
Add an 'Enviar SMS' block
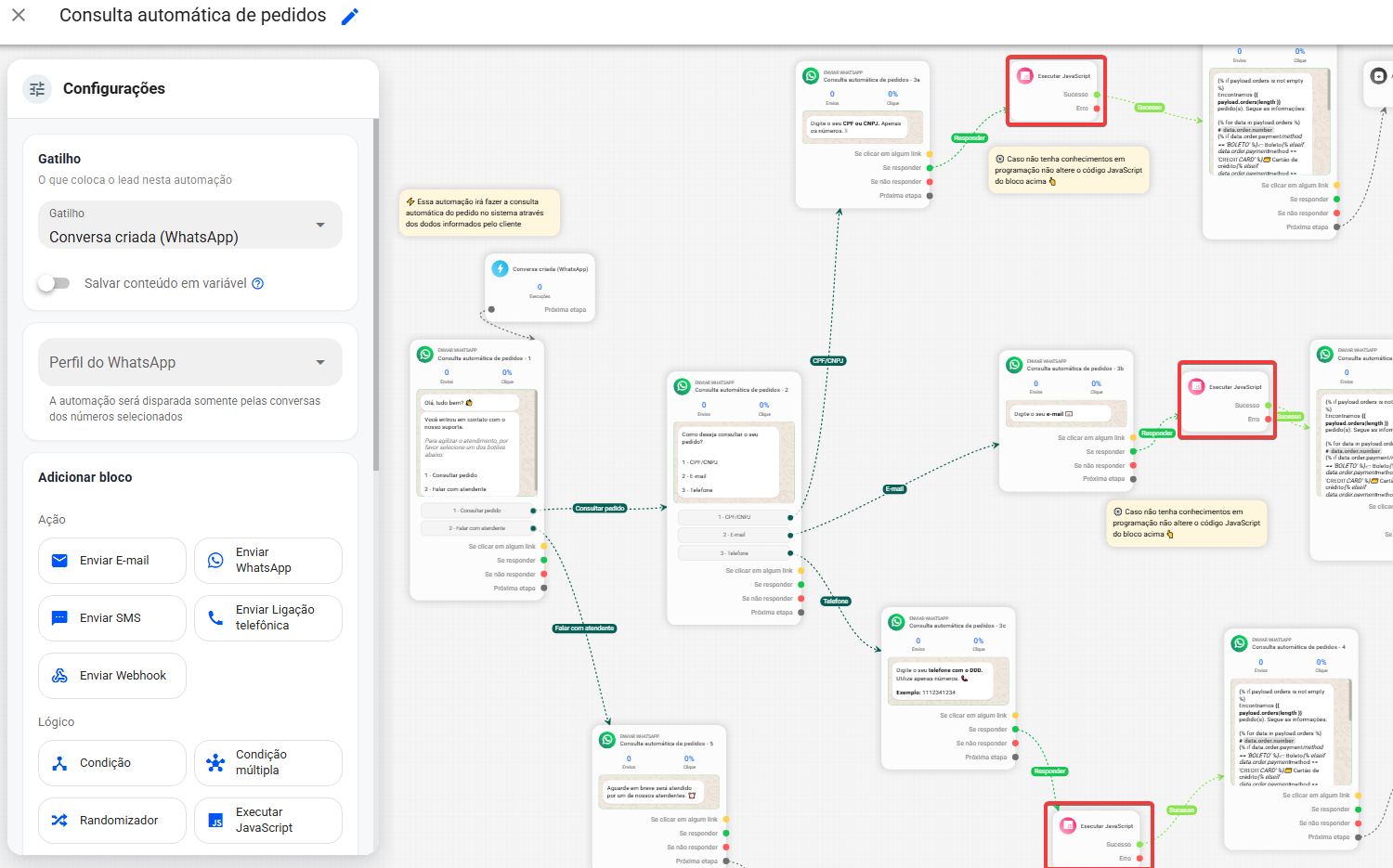pyautogui.click(x=112, y=618)
